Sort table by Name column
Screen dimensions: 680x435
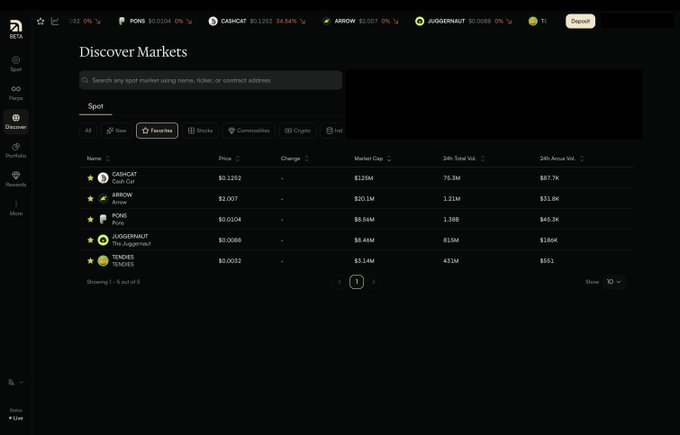pyautogui.click(x=98, y=159)
